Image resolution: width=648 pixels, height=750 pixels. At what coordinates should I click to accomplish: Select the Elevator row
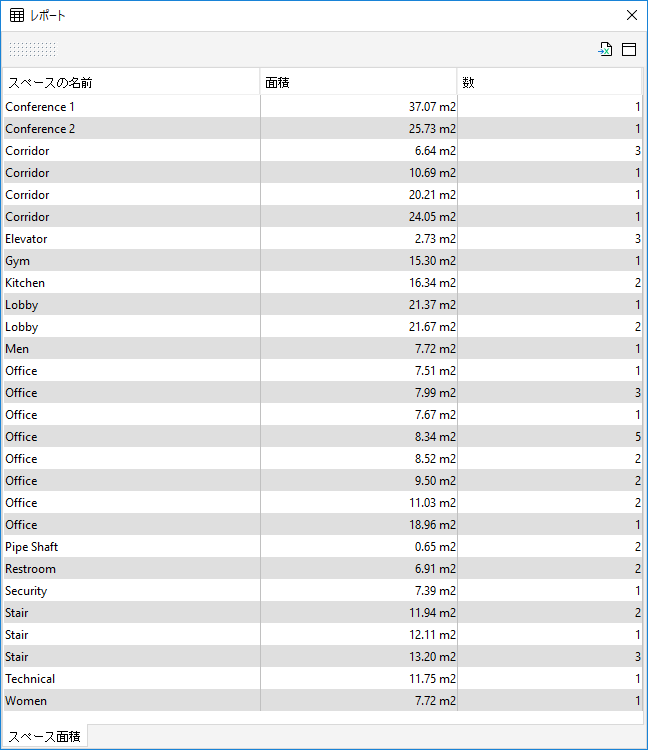pyautogui.click(x=323, y=239)
